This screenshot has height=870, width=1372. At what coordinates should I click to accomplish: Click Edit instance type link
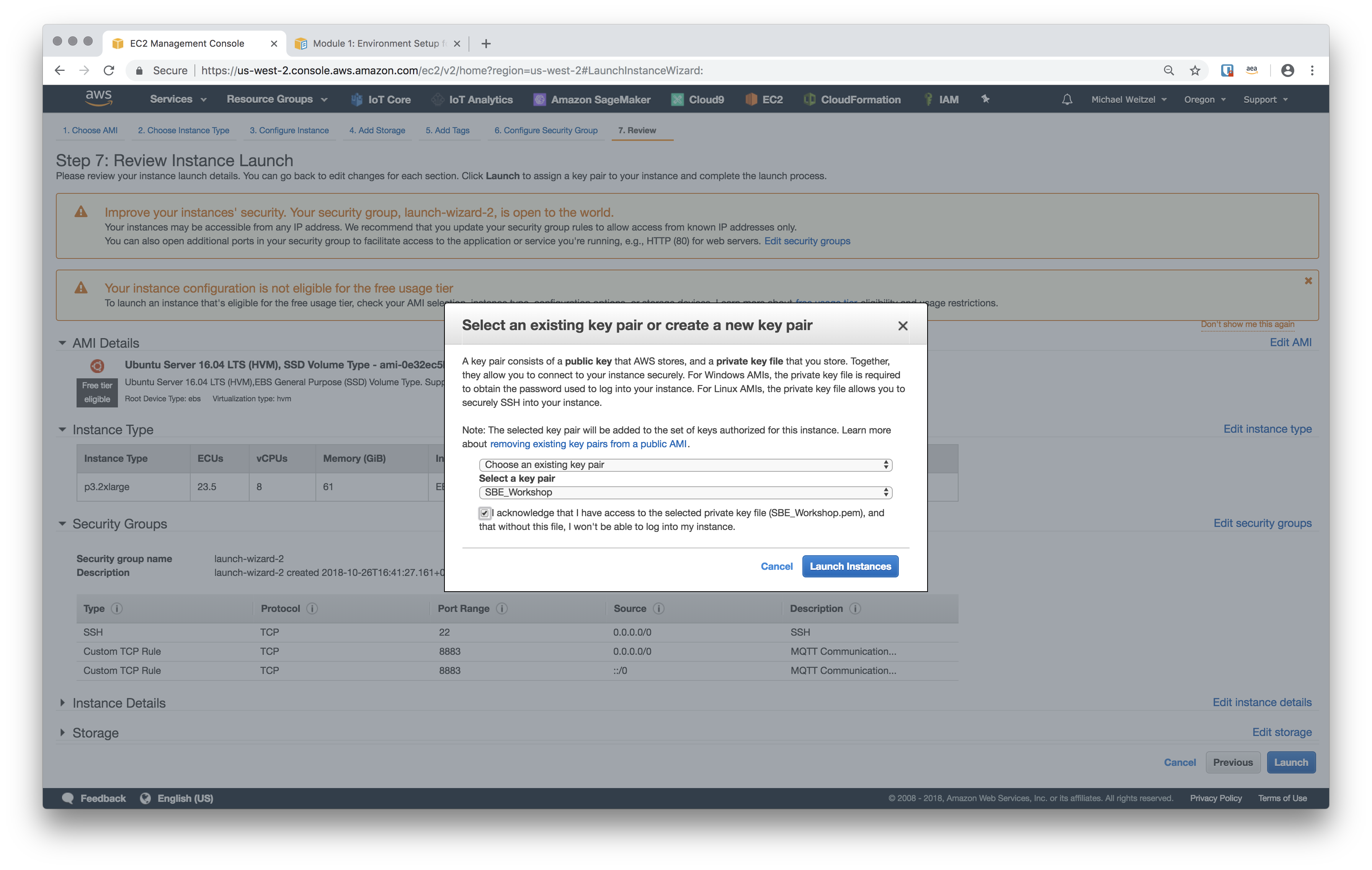point(1268,429)
